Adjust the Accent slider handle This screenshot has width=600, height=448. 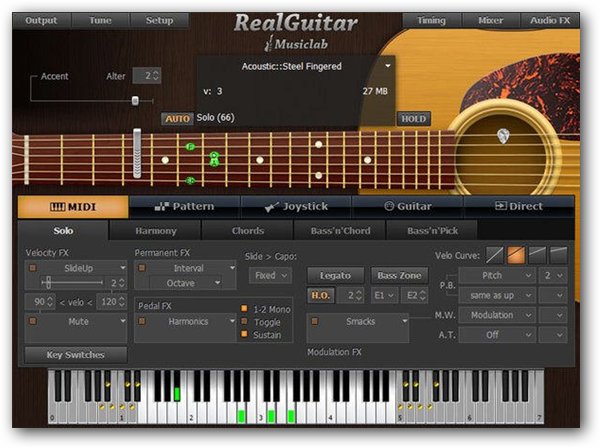point(135,100)
